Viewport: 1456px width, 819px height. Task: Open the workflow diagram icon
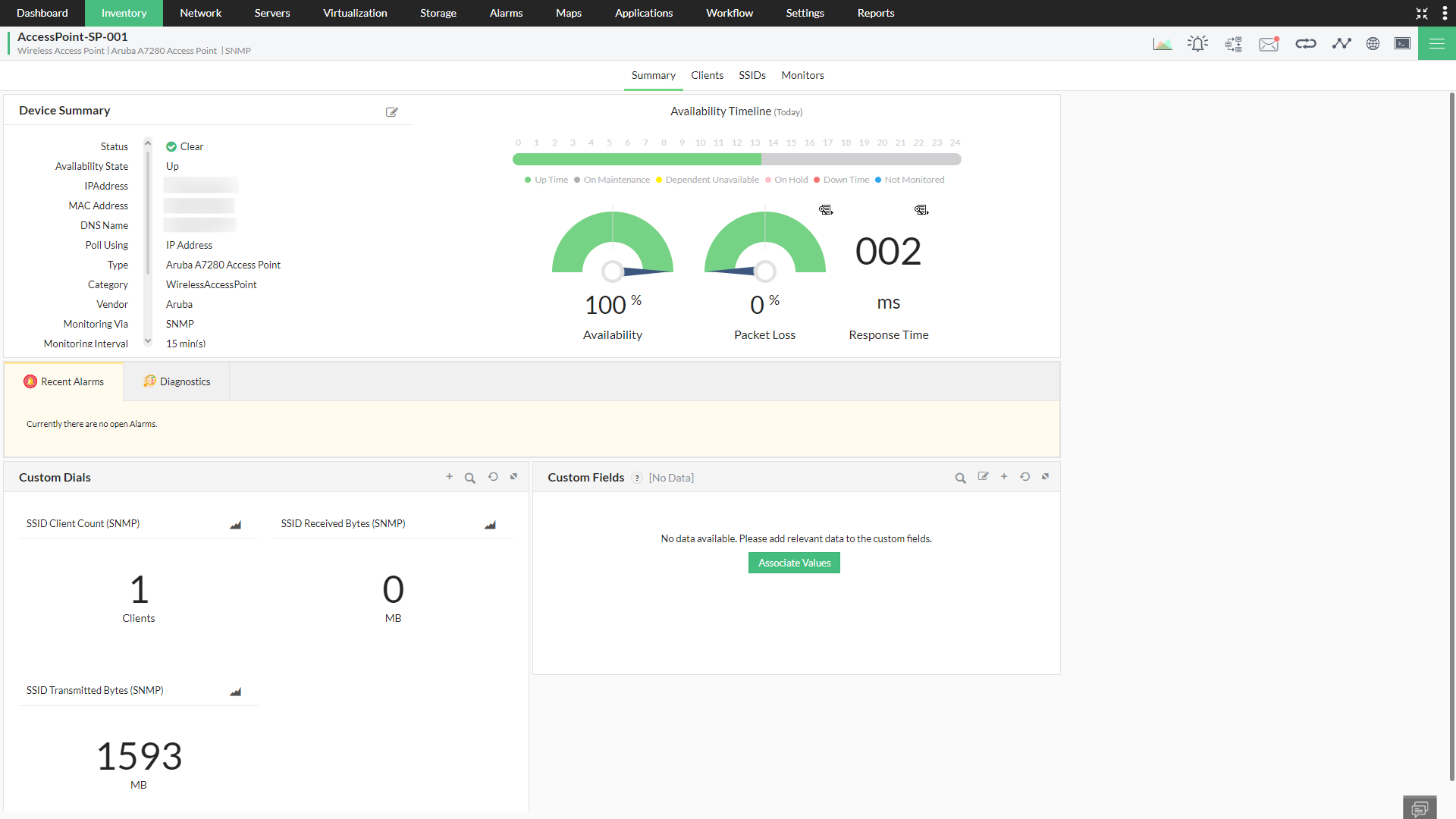(1234, 44)
